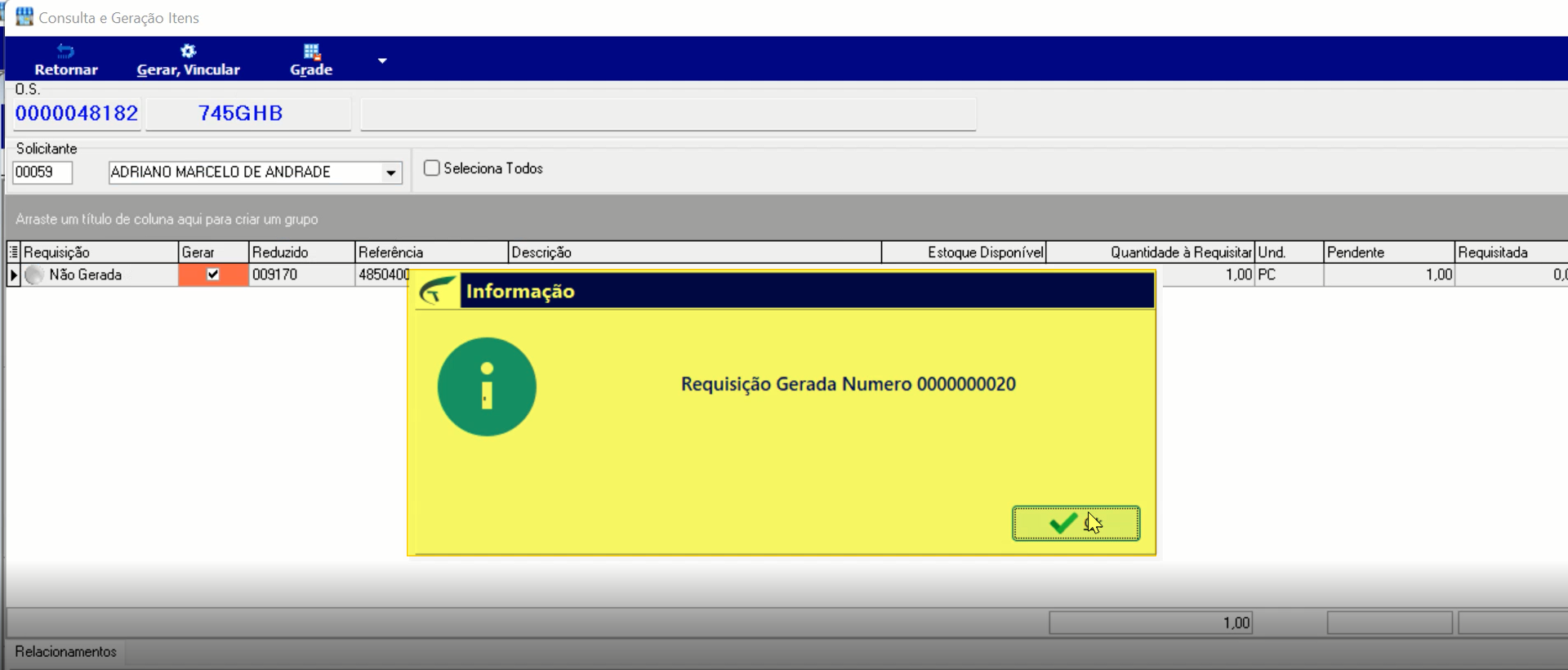1568x670 pixels.
Task: Click the Requisição Gerada Numero 0000000020 message
Action: 849,384
